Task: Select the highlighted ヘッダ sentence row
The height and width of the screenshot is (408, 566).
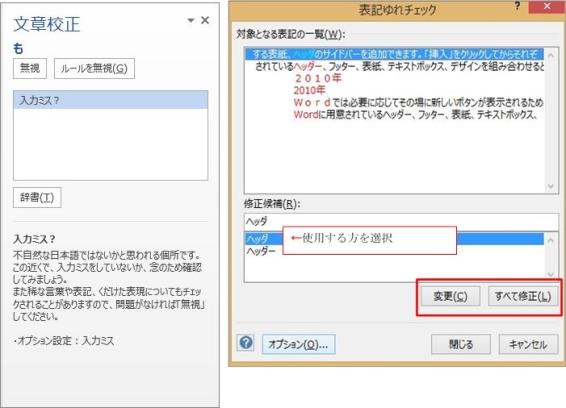Action: click(394, 55)
